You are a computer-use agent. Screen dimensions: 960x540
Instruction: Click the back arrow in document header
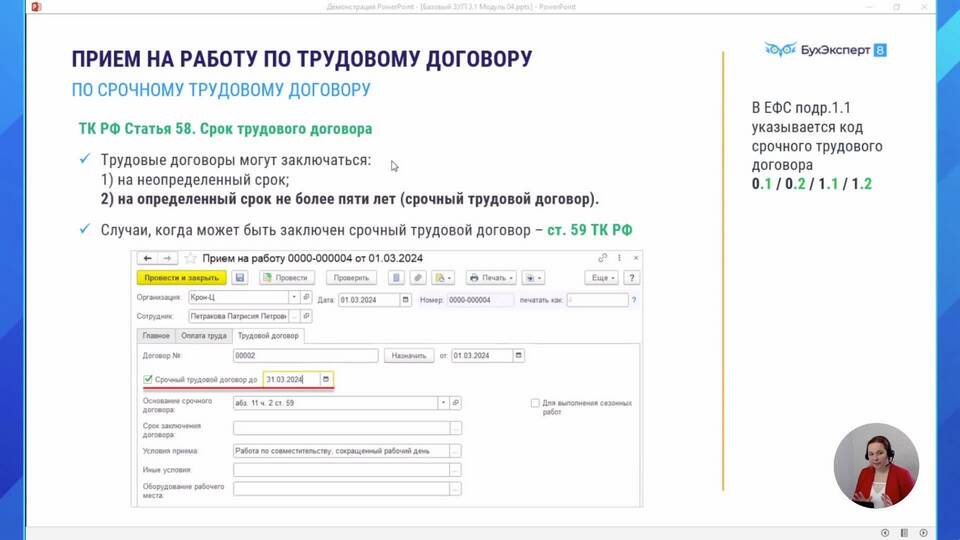[x=147, y=258]
